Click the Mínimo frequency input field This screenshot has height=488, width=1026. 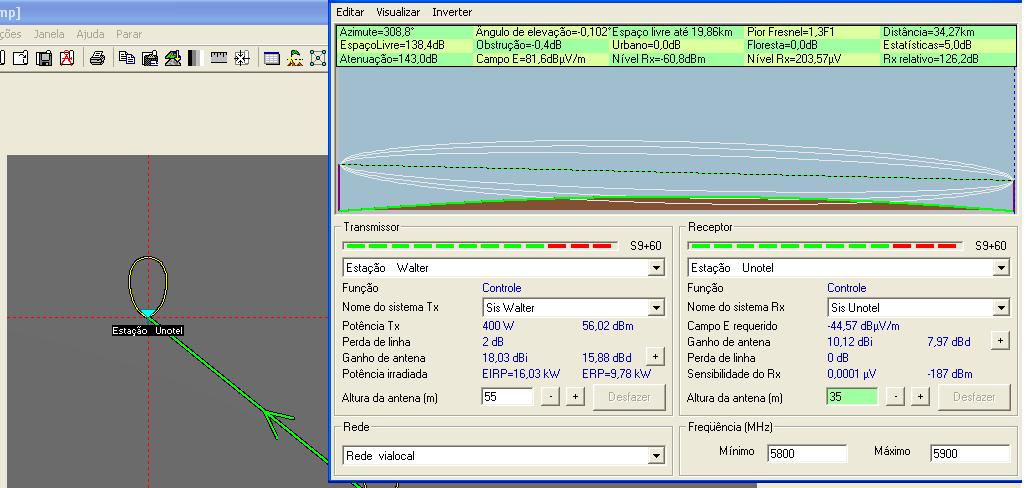pyautogui.click(x=806, y=454)
